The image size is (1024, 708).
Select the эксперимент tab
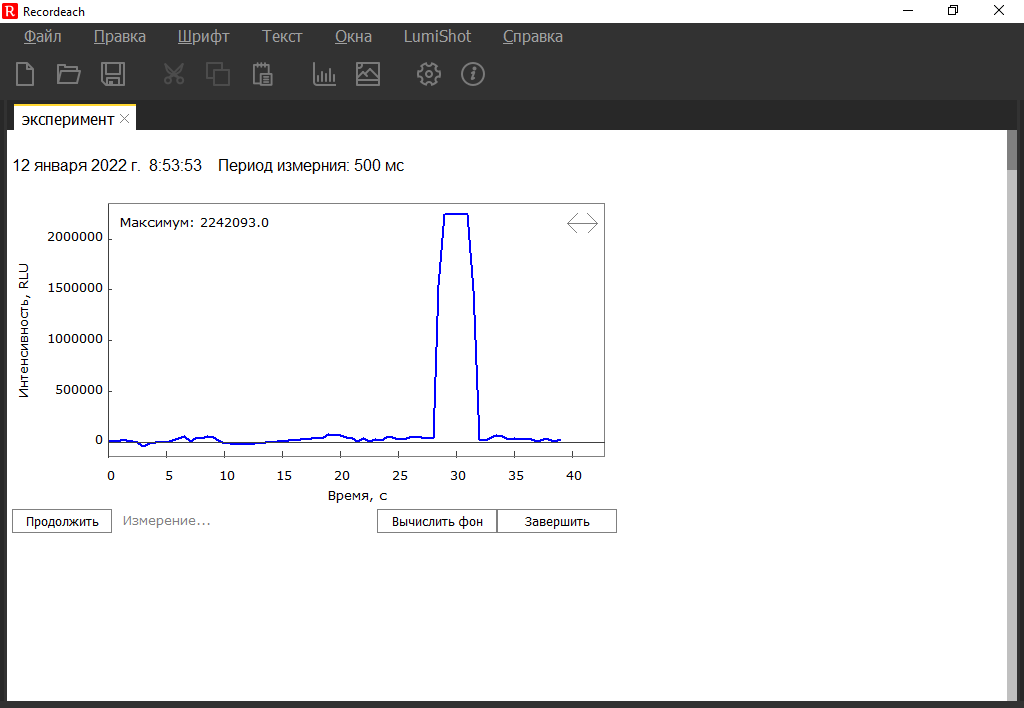tap(67, 119)
